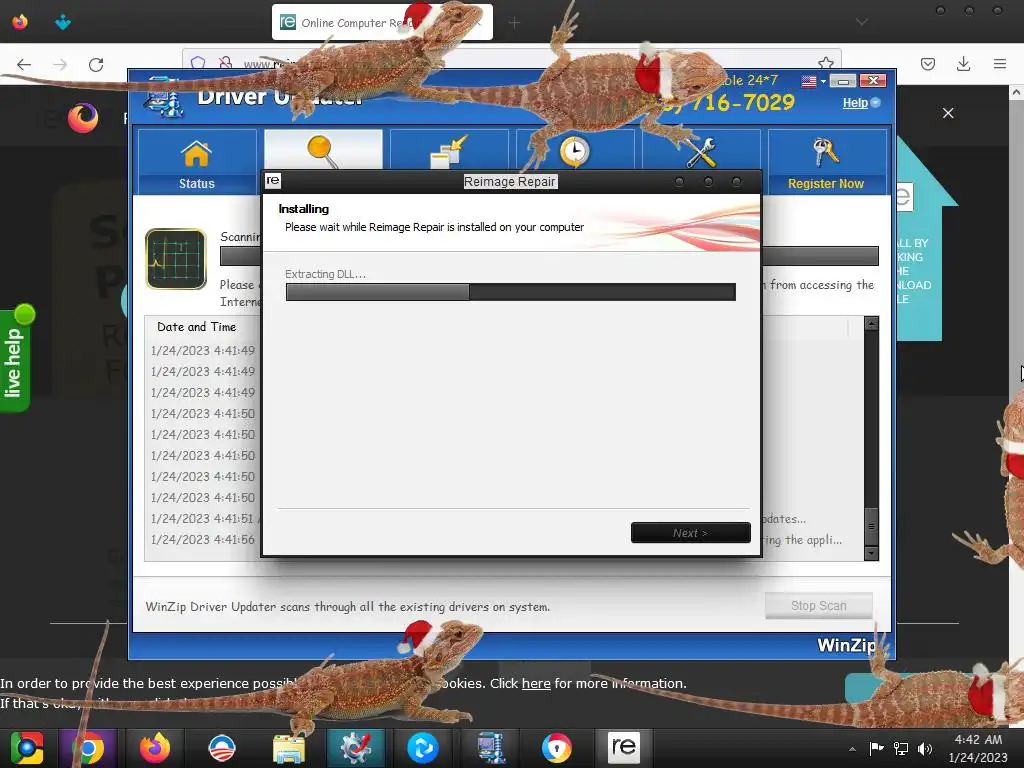
Task: Open the network tray icon
Action: [901, 748]
